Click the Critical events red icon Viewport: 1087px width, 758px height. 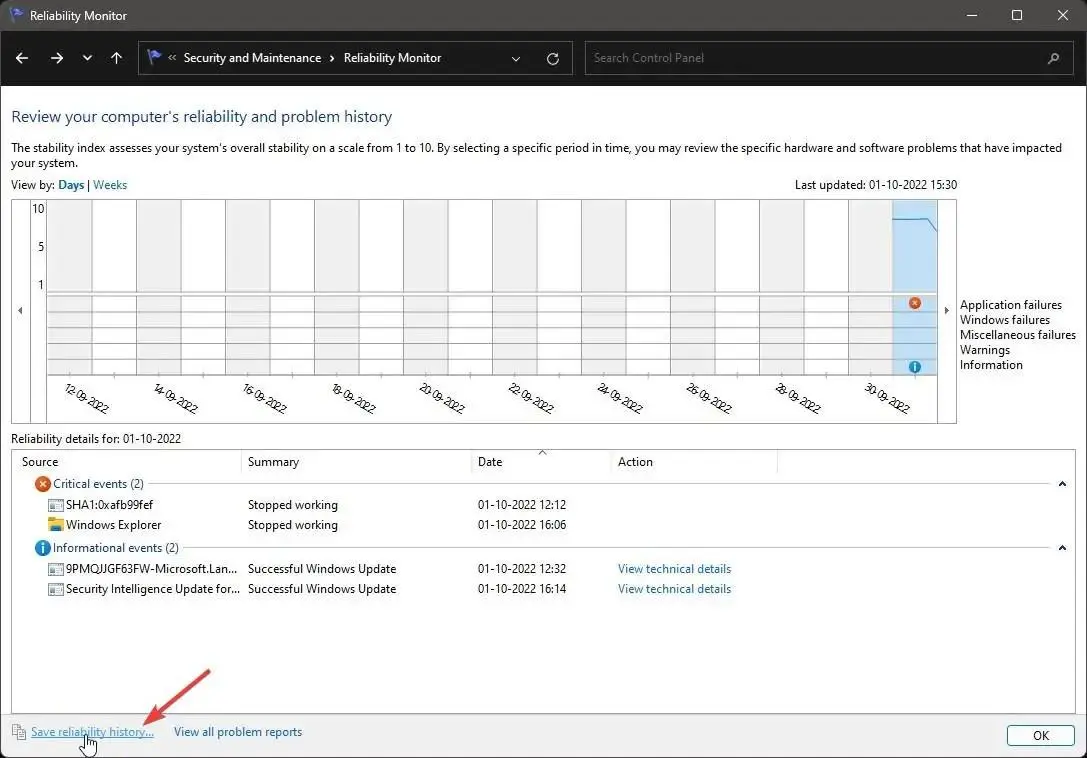click(x=43, y=484)
